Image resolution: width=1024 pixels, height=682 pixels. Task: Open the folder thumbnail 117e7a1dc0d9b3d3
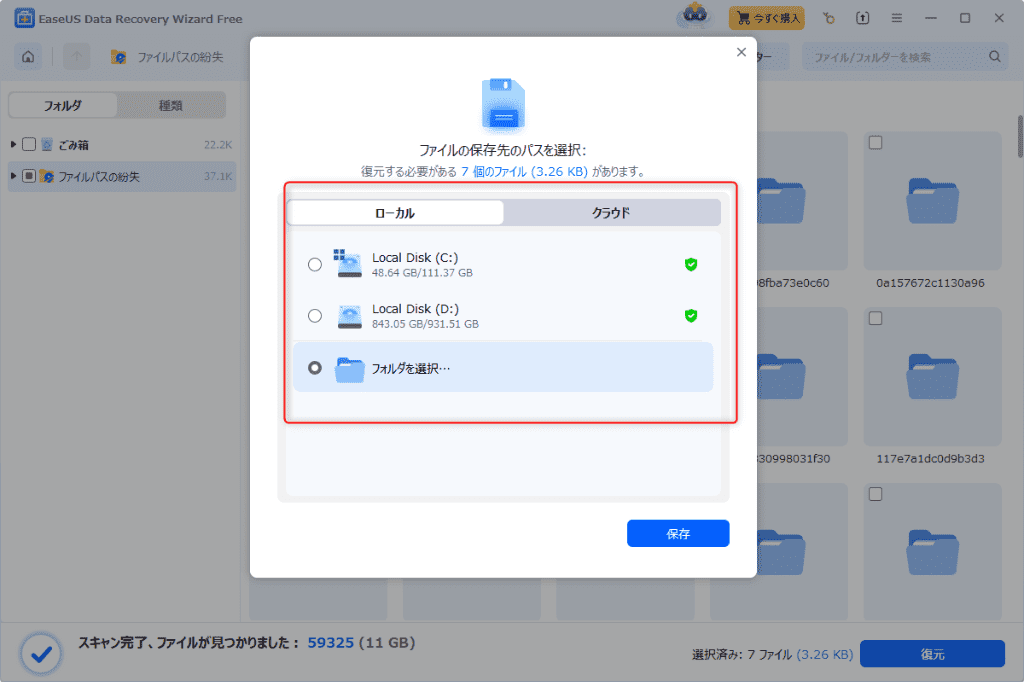click(x=932, y=377)
